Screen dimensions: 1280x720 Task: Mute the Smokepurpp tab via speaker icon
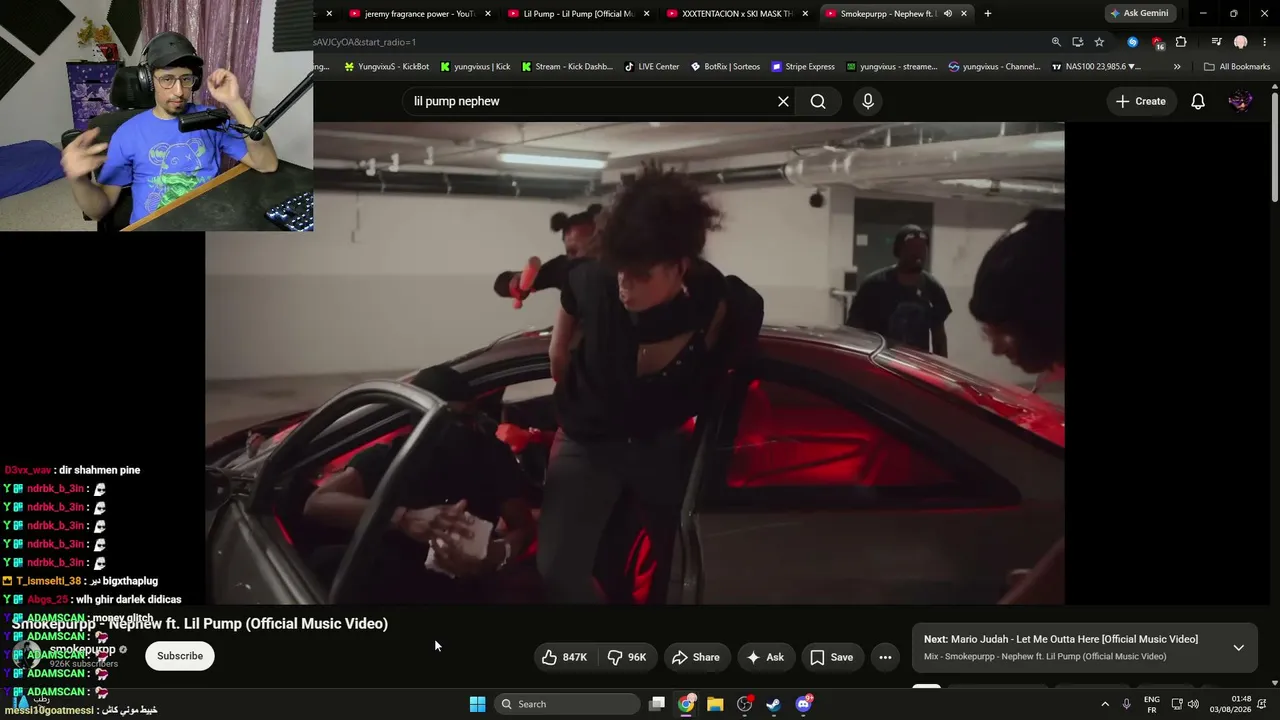pos(947,14)
